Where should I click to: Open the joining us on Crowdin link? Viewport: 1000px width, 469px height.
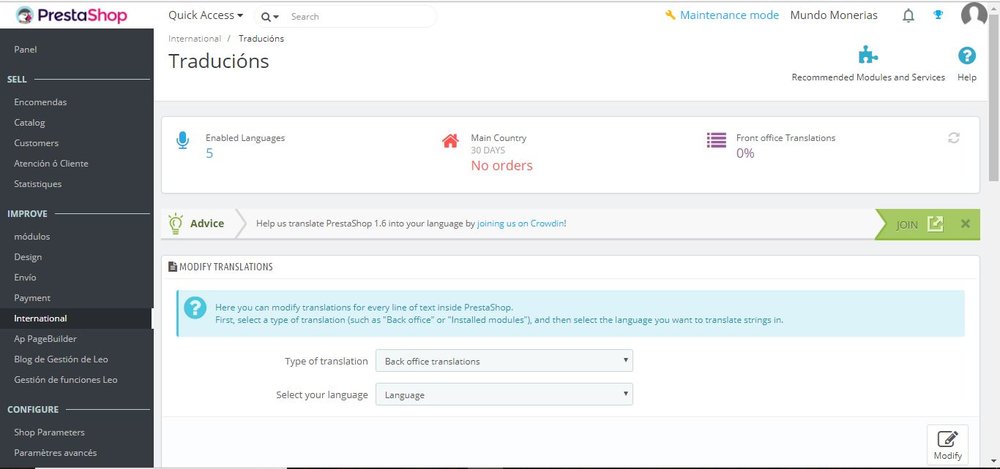click(521, 224)
